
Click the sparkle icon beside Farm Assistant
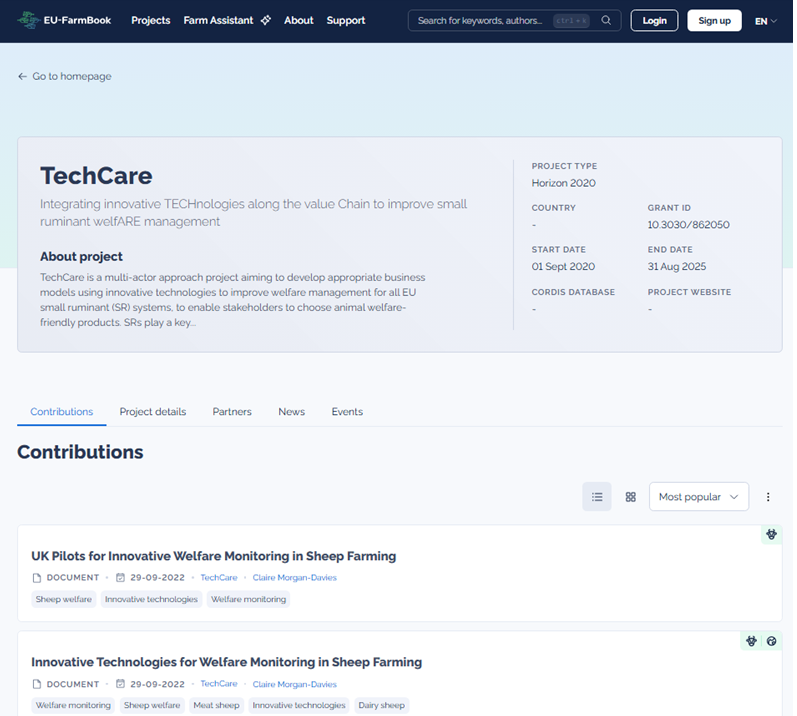(265, 20)
